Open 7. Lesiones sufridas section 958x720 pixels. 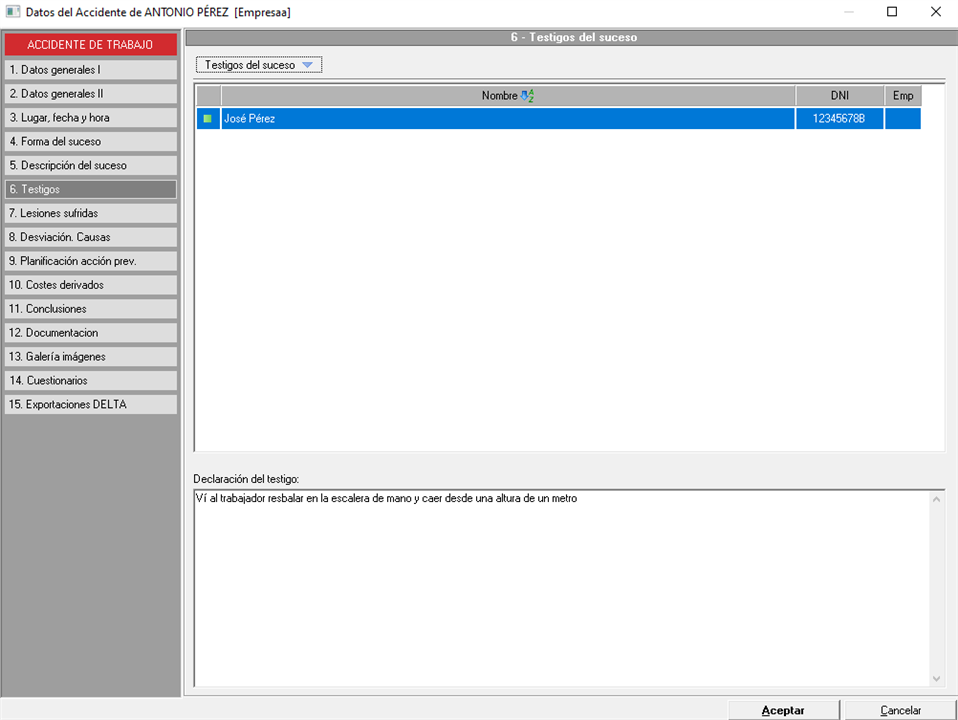[x=90, y=213]
